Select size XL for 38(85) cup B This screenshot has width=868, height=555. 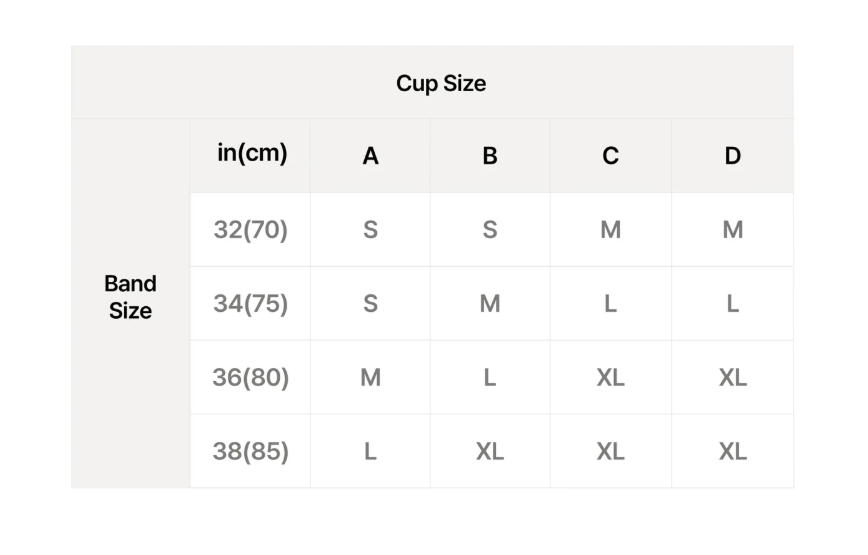point(490,451)
